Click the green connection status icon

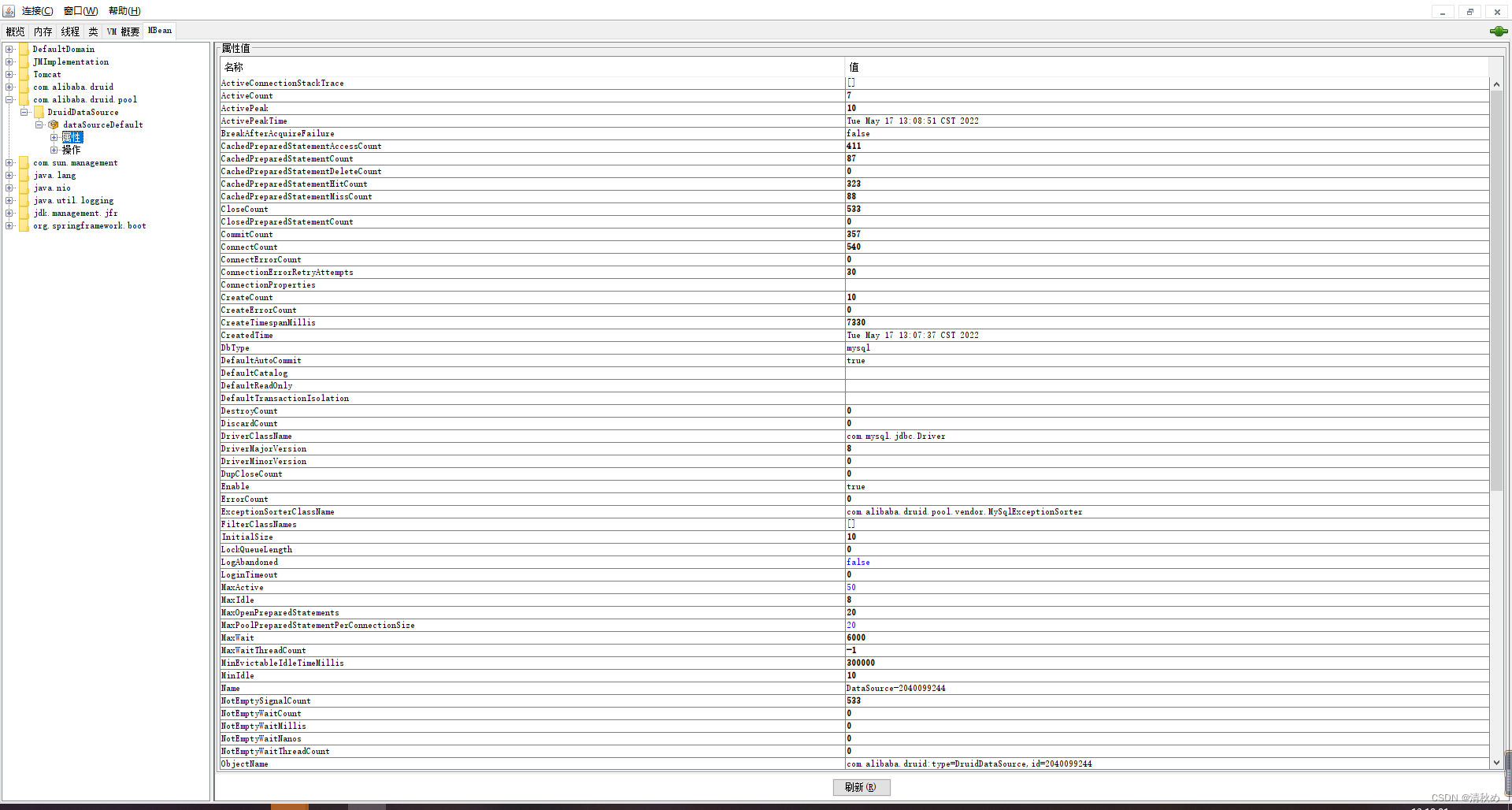(1499, 32)
